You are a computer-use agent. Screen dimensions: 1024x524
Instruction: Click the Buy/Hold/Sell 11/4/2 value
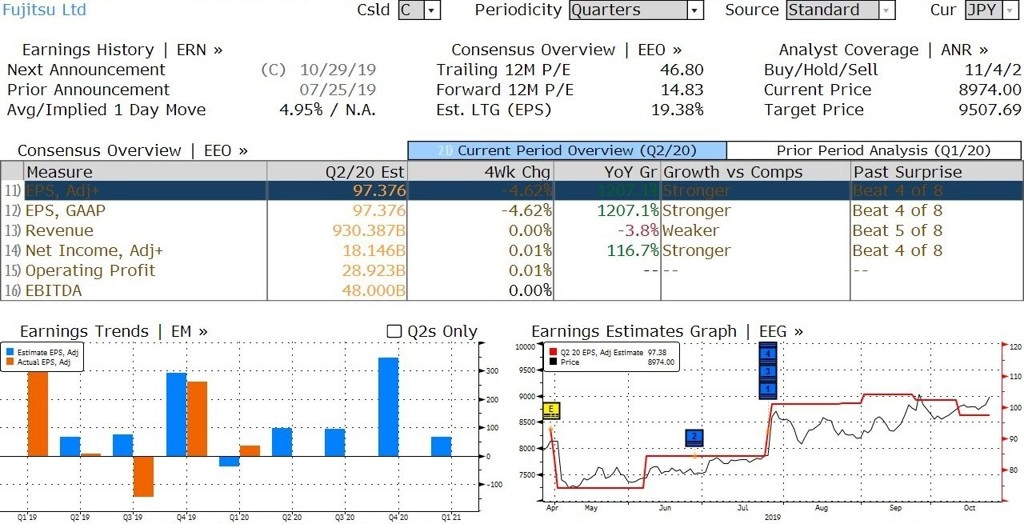pos(993,70)
